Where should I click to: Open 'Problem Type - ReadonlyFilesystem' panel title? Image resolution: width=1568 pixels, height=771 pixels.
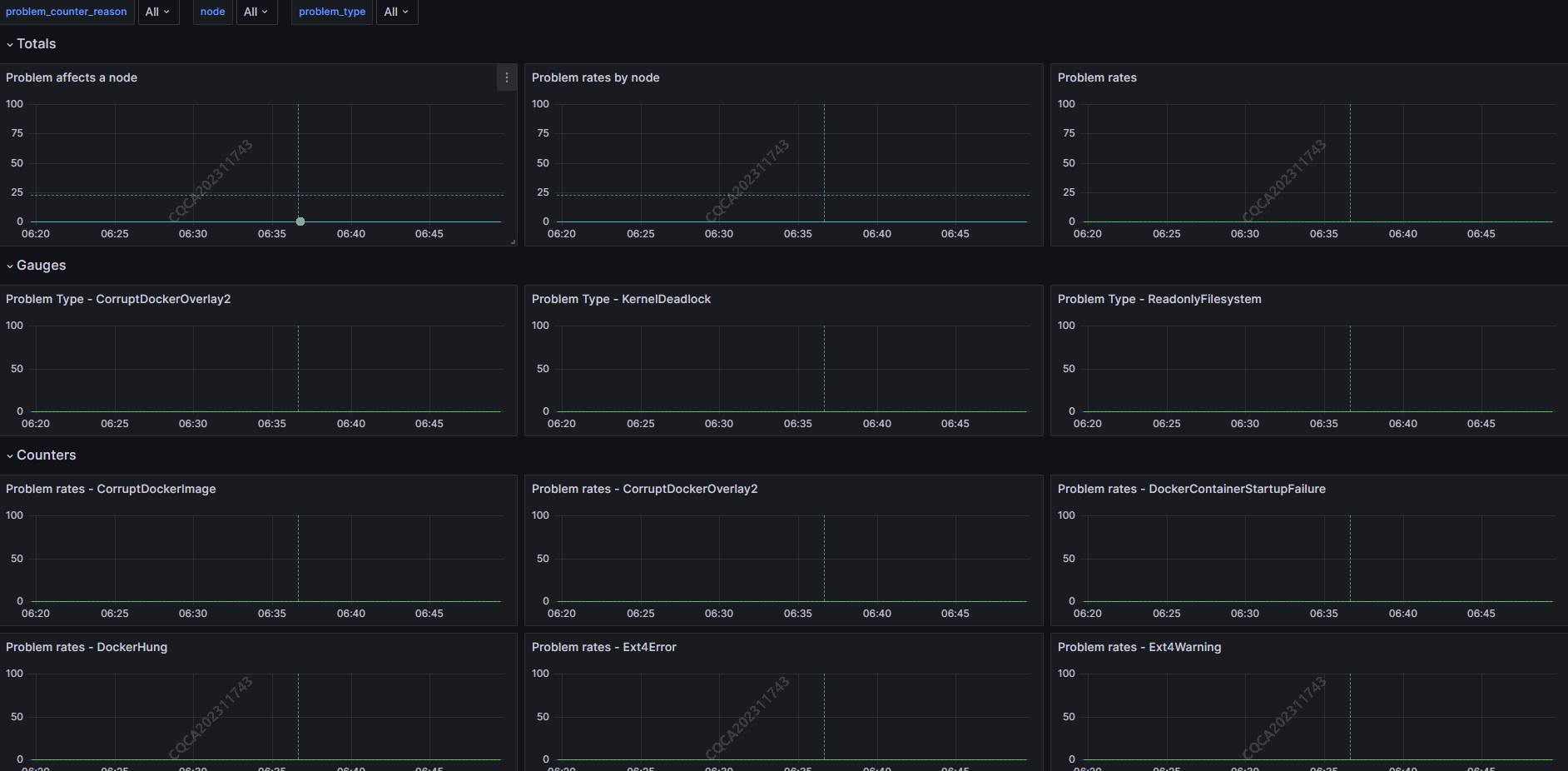click(x=1159, y=299)
